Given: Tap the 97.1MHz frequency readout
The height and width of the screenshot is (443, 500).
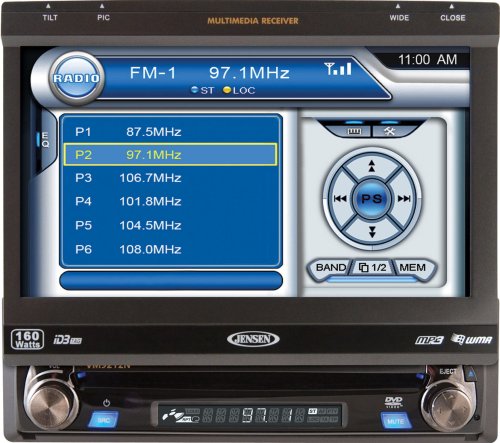Looking at the screenshot, I should point(249,73).
